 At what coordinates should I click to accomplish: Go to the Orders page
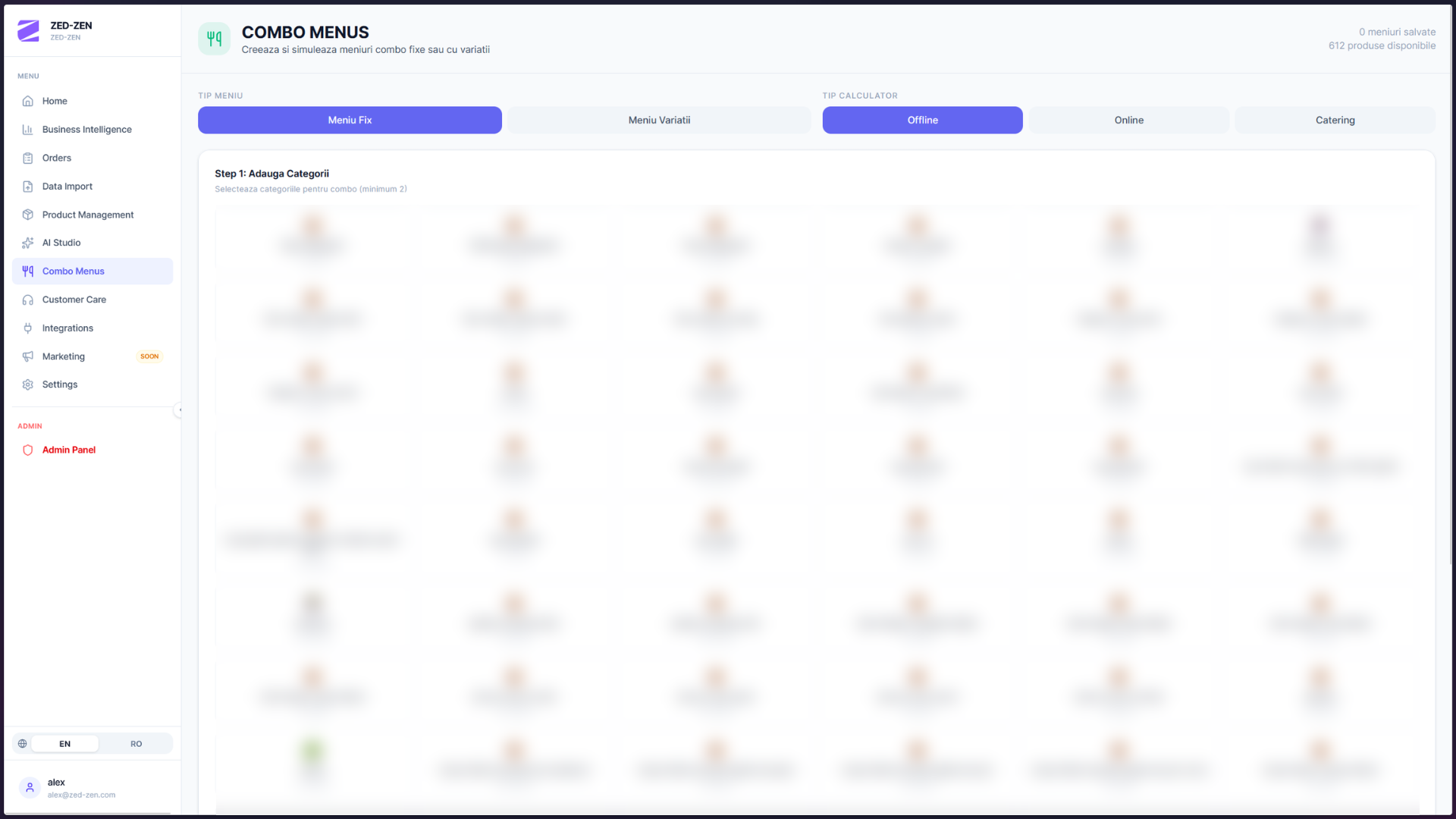93,158
